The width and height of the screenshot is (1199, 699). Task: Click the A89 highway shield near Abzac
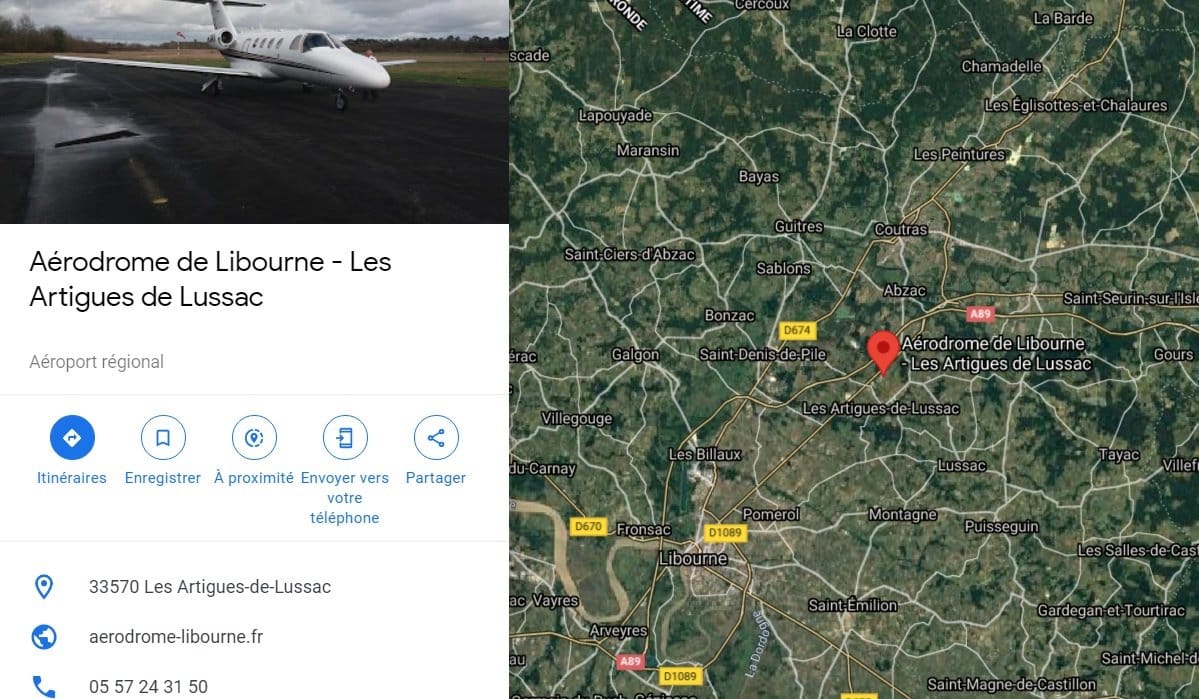pos(980,314)
